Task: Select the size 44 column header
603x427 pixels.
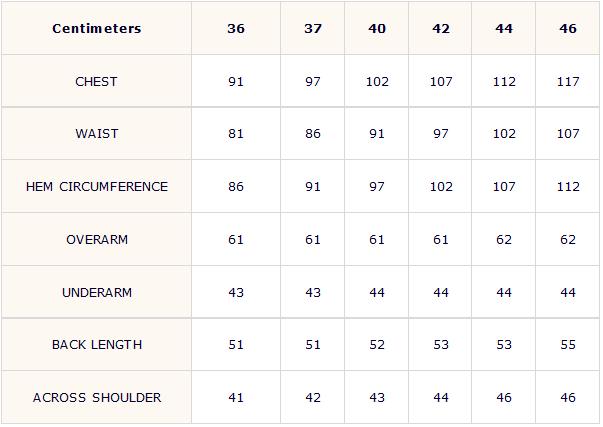Action: (x=504, y=28)
